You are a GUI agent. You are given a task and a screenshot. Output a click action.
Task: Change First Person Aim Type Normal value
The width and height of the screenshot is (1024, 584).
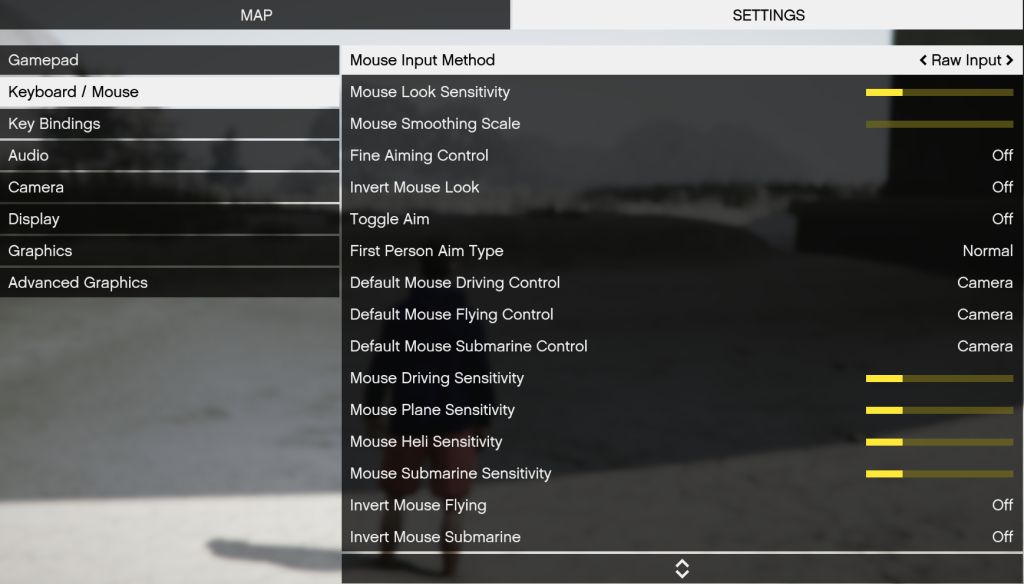coord(987,251)
